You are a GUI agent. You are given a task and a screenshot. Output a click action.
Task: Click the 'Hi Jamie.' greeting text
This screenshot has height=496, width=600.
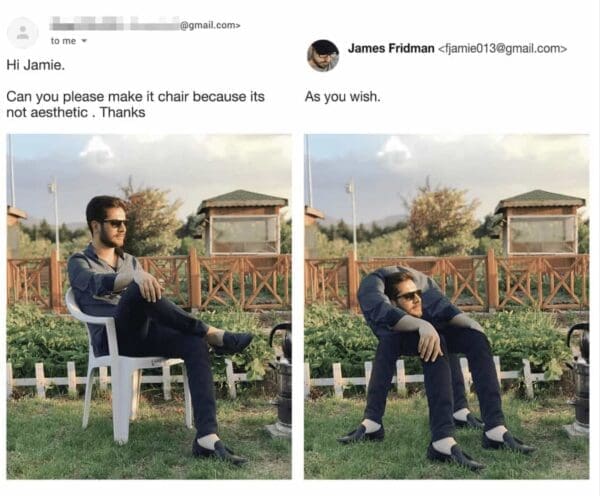(x=36, y=65)
